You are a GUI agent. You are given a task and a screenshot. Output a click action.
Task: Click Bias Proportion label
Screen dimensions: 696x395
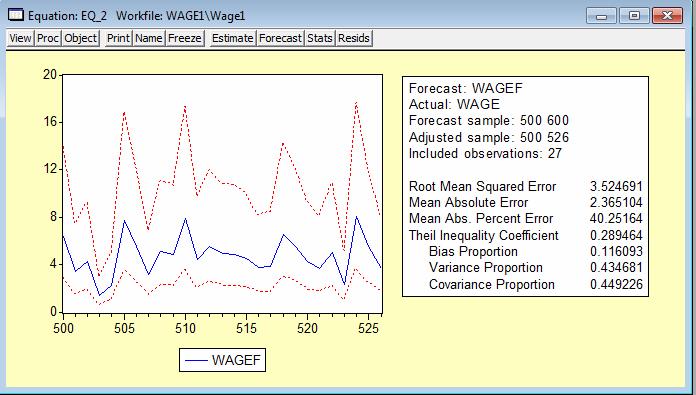click(473, 252)
